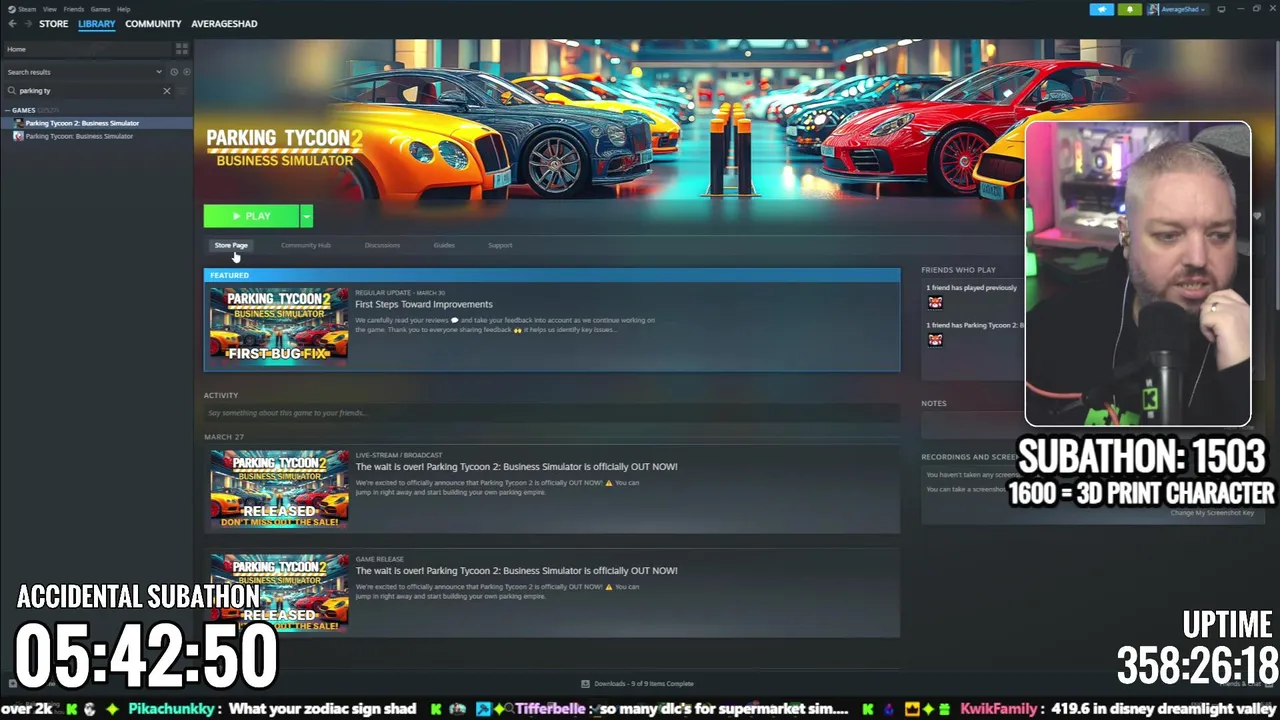Click the AverageShad profile avatar
This screenshot has width=1280, height=720.
pos(1154,9)
